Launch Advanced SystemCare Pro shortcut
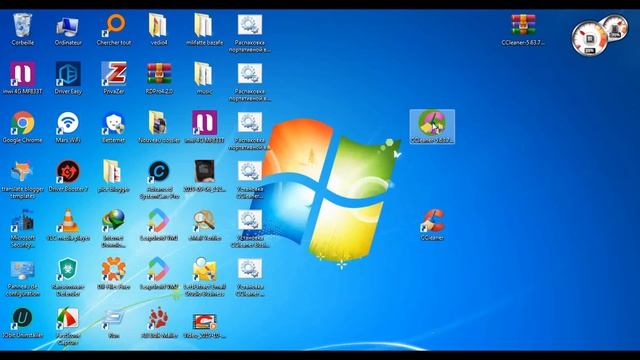 point(159,179)
